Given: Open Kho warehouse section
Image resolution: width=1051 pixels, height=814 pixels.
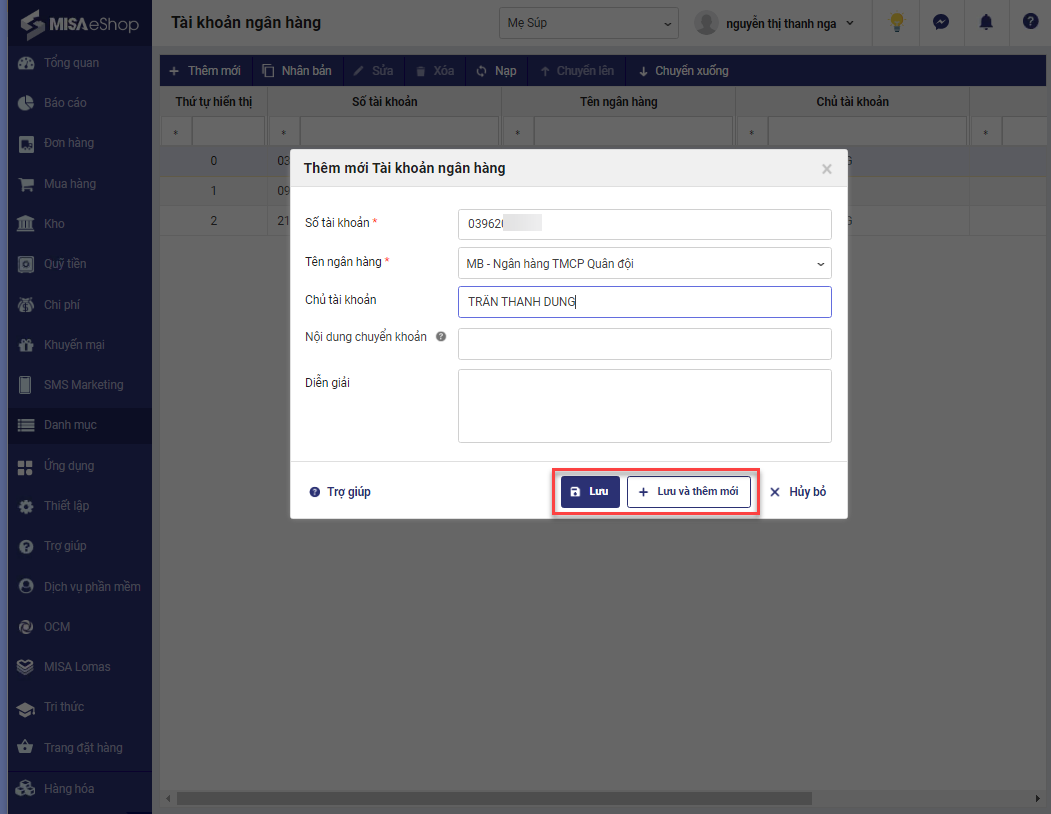Looking at the screenshot, I should coord(80,224).
